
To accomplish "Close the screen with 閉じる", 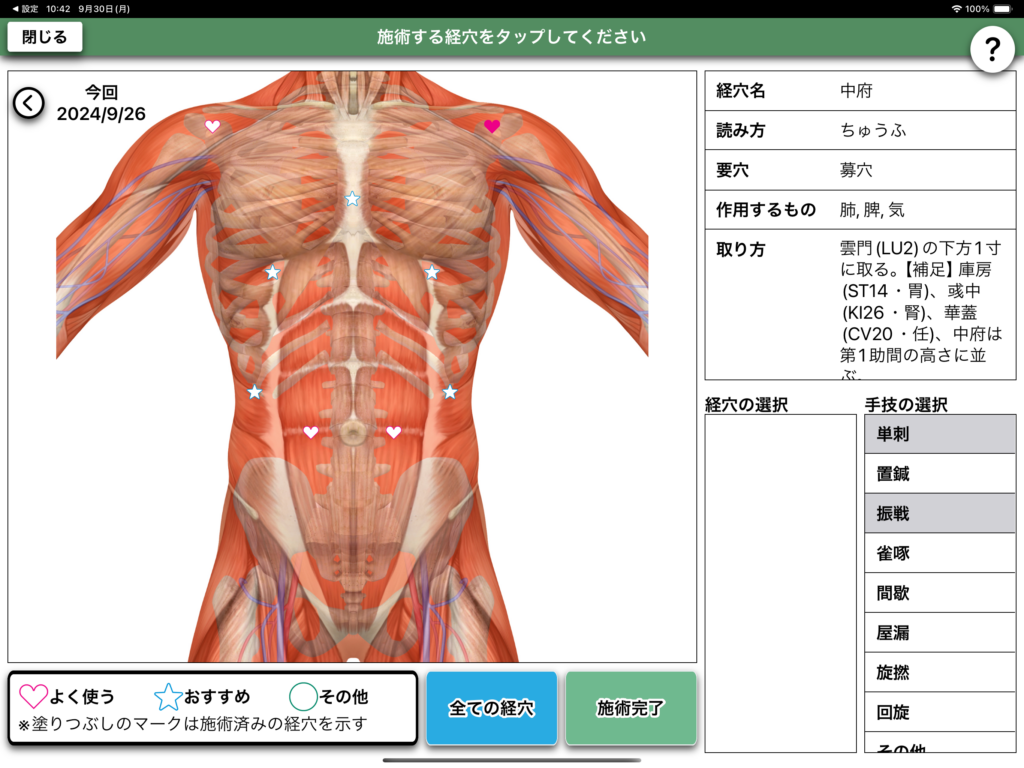I will tap(45, 37).
